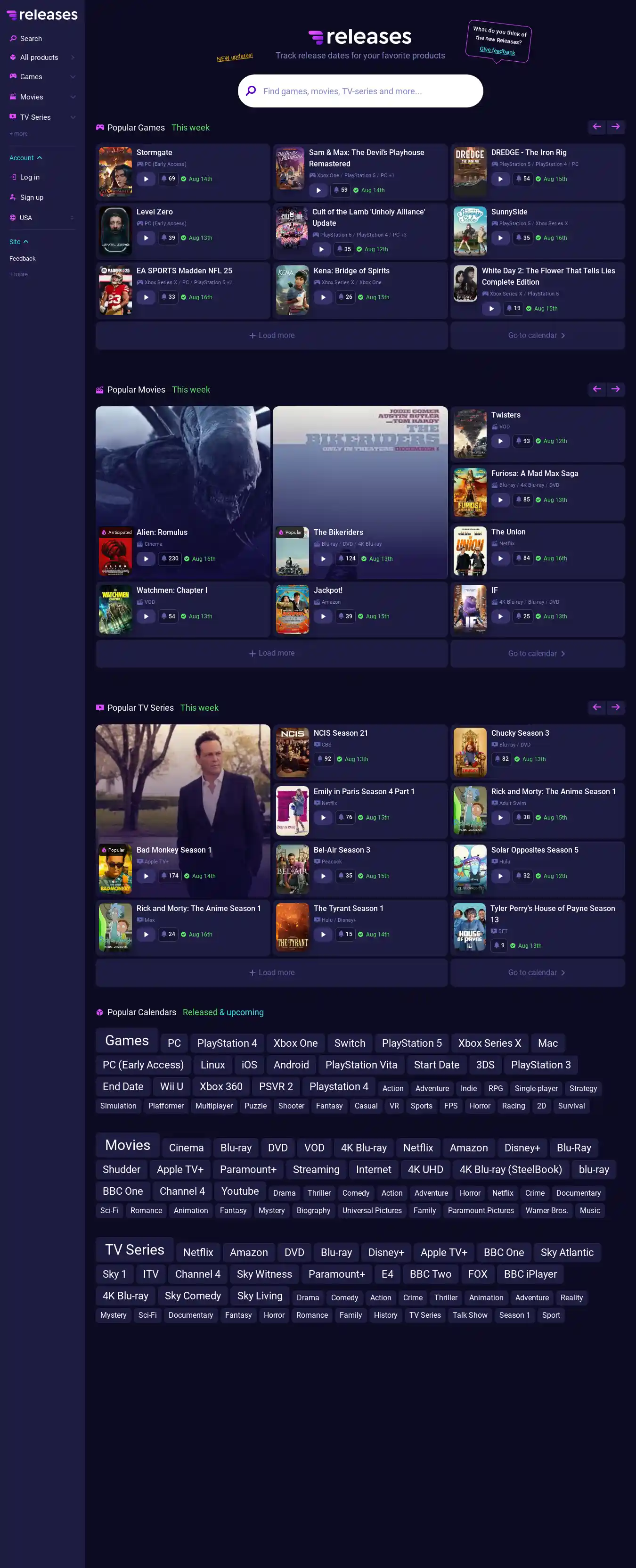Collapse the Site section
Image resolution: width=636 pixels, height=1568 pixels.
[19, 242]
